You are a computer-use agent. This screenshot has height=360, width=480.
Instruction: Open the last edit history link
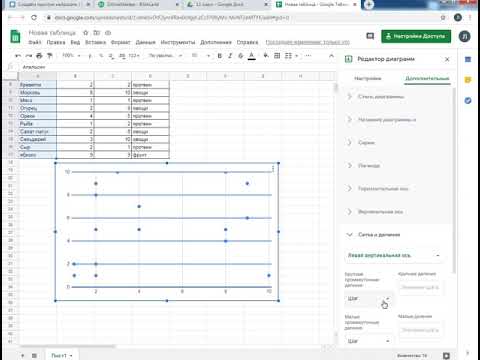tap(307, 42)
